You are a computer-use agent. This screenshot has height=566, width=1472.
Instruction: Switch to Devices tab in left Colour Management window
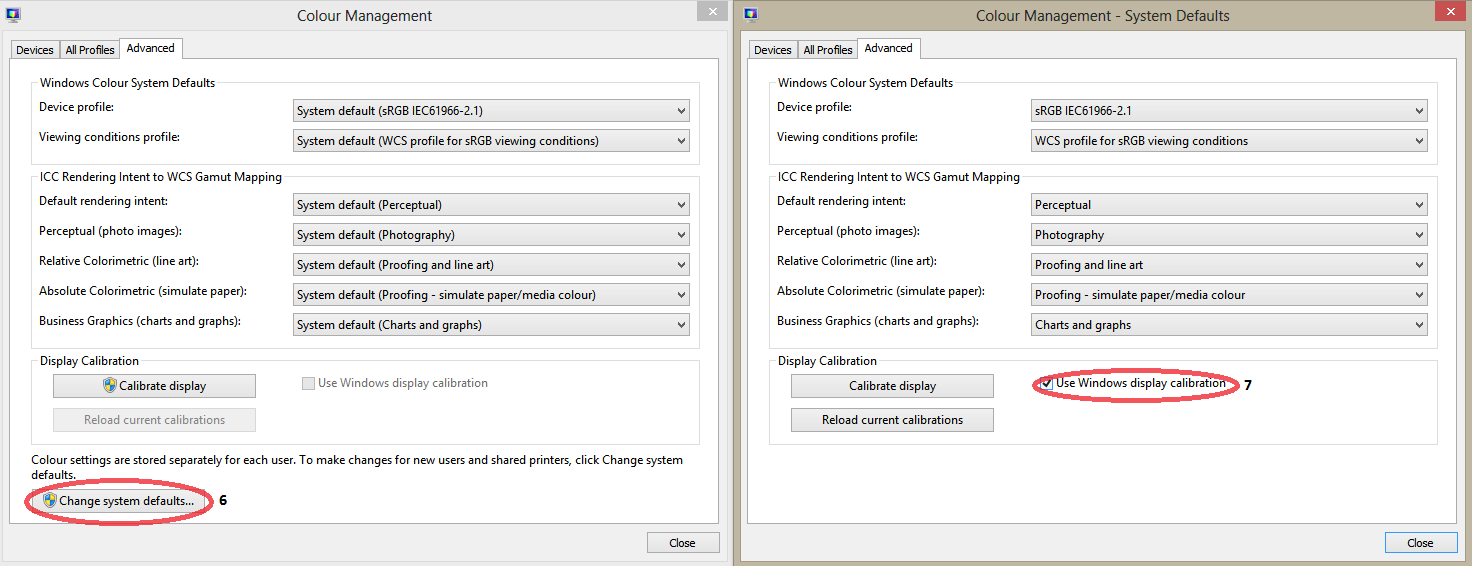point(35,50)
